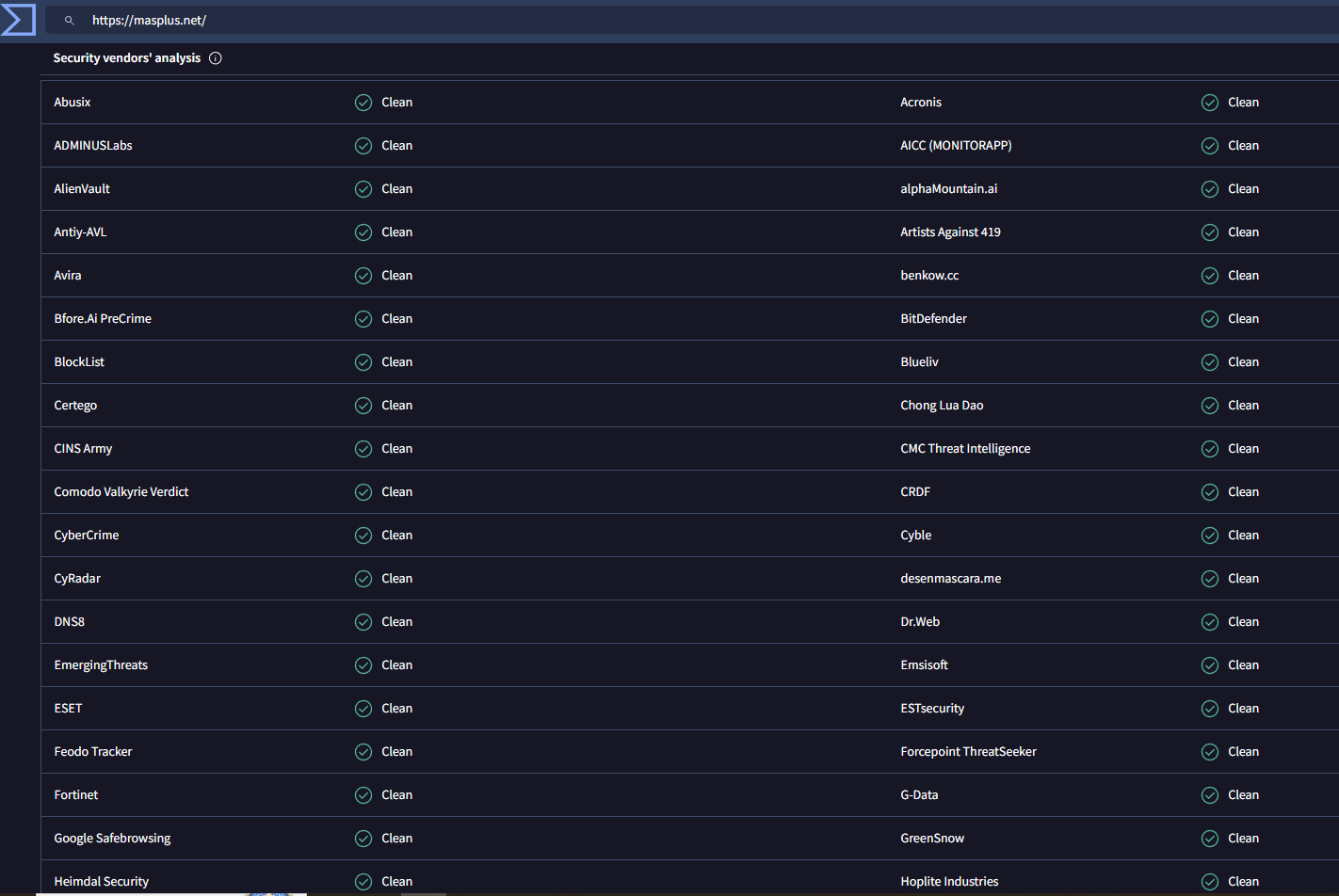This screenshot has height=896, width=1339.
Task: Select the Heimdal Security vendor name
Action: tap(102, 882)
